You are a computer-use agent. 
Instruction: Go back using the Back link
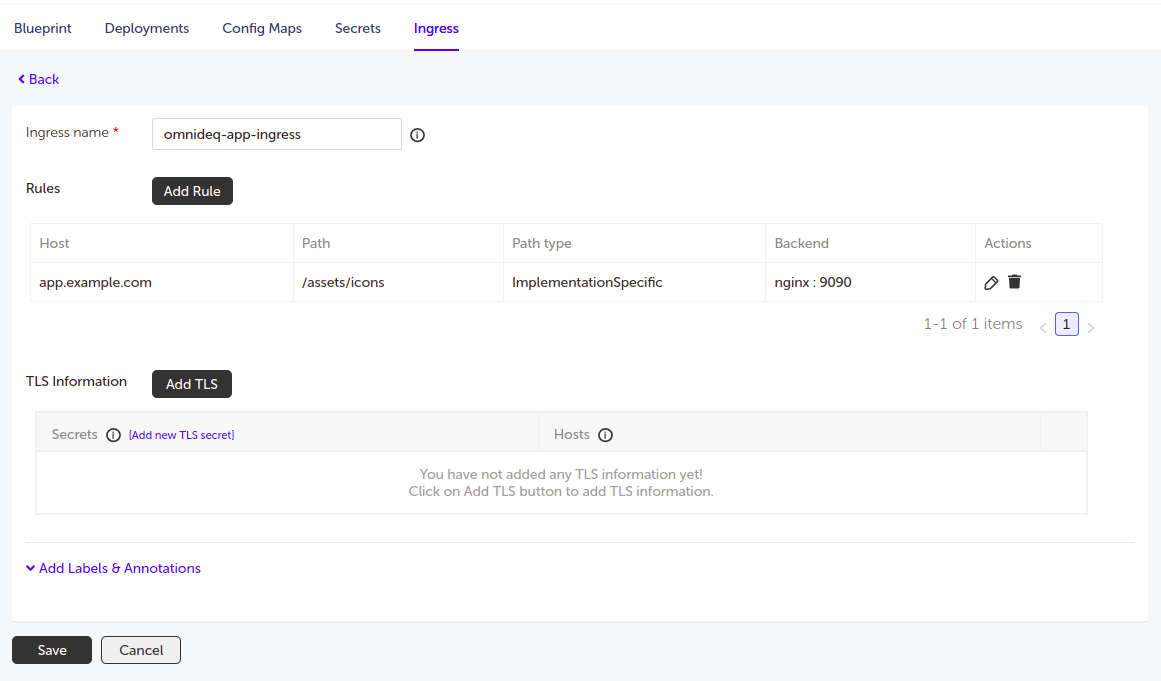39,79
